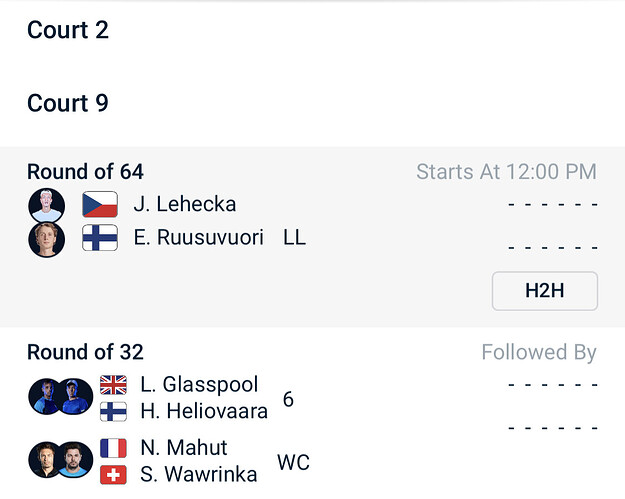Click Mahut and Wawrinka doubles avatars
The image size is (625, 499).
61,460
